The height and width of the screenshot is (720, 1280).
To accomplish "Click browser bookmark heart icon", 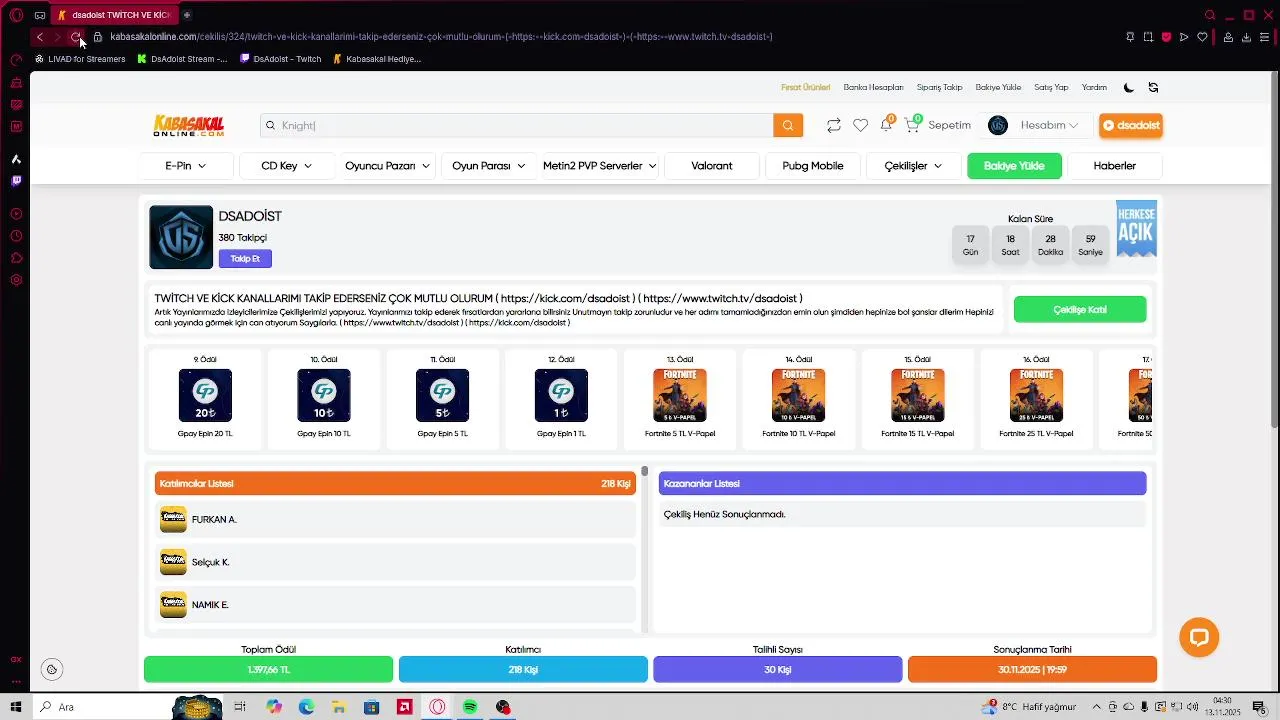I will pyautogui.click(x=1202, y=37).
